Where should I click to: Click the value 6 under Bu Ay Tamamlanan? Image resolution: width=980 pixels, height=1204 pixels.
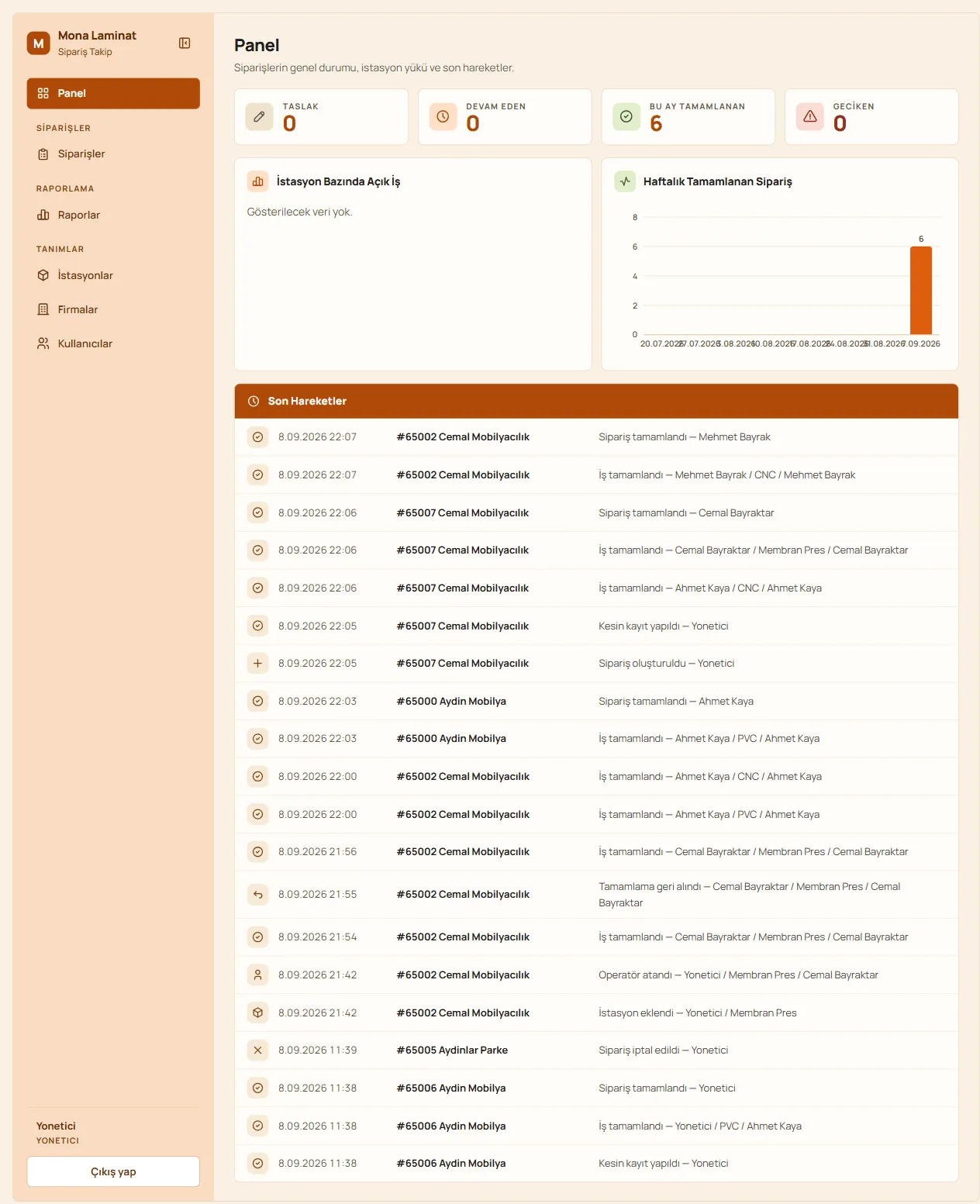(656, 123)
